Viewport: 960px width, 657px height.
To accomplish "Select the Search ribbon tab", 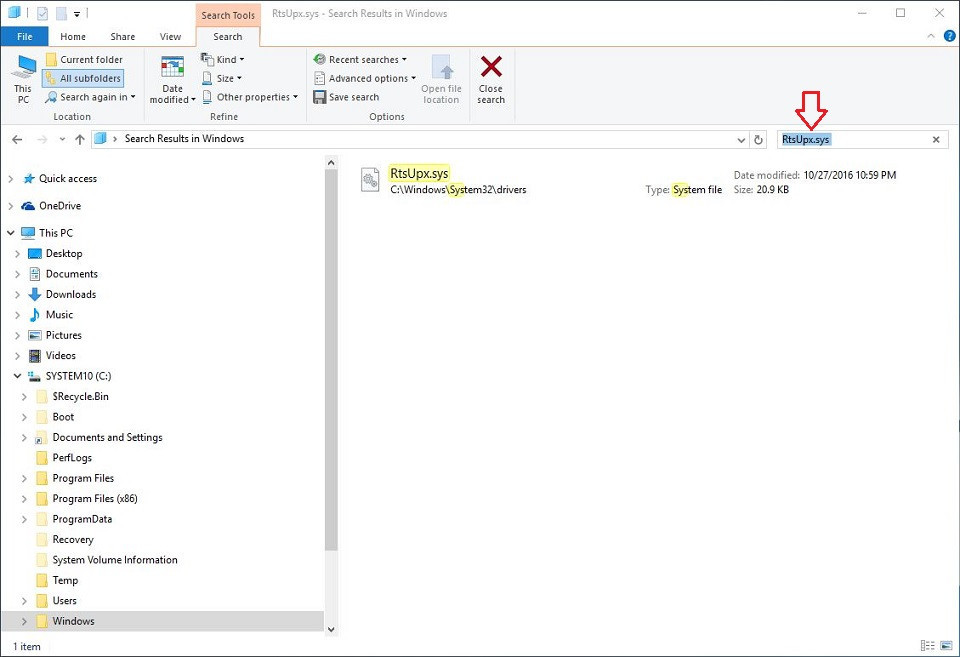I will pos(228,37).
